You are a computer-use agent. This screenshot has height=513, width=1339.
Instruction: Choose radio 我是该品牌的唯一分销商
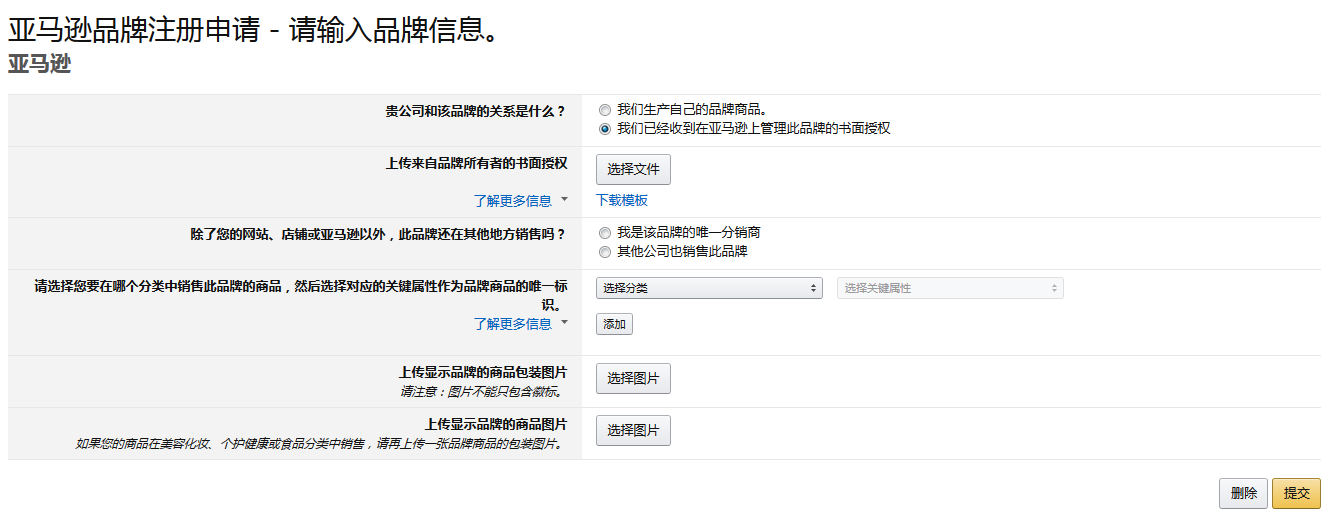[605, 233]
